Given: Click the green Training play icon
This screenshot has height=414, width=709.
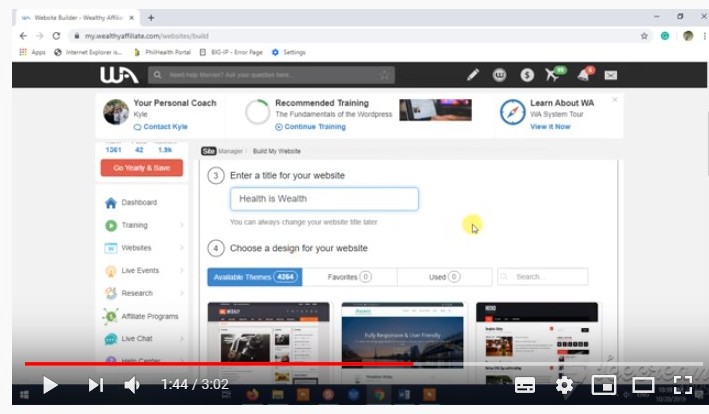Looking at the screenshot, I should pos(111,225).
